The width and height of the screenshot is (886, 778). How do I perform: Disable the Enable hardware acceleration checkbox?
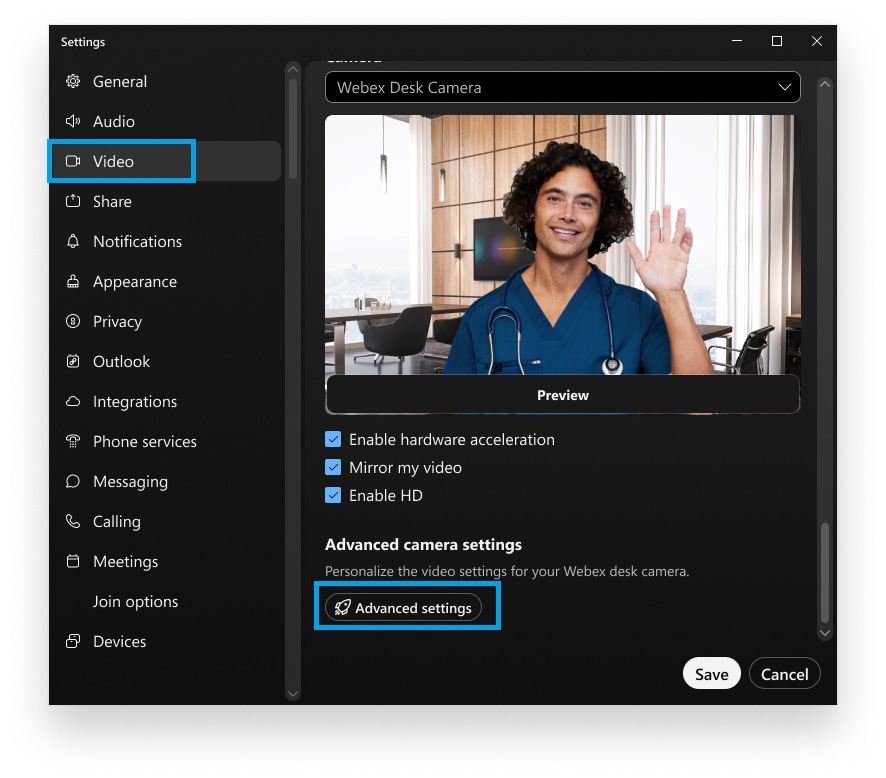[333, 439]
